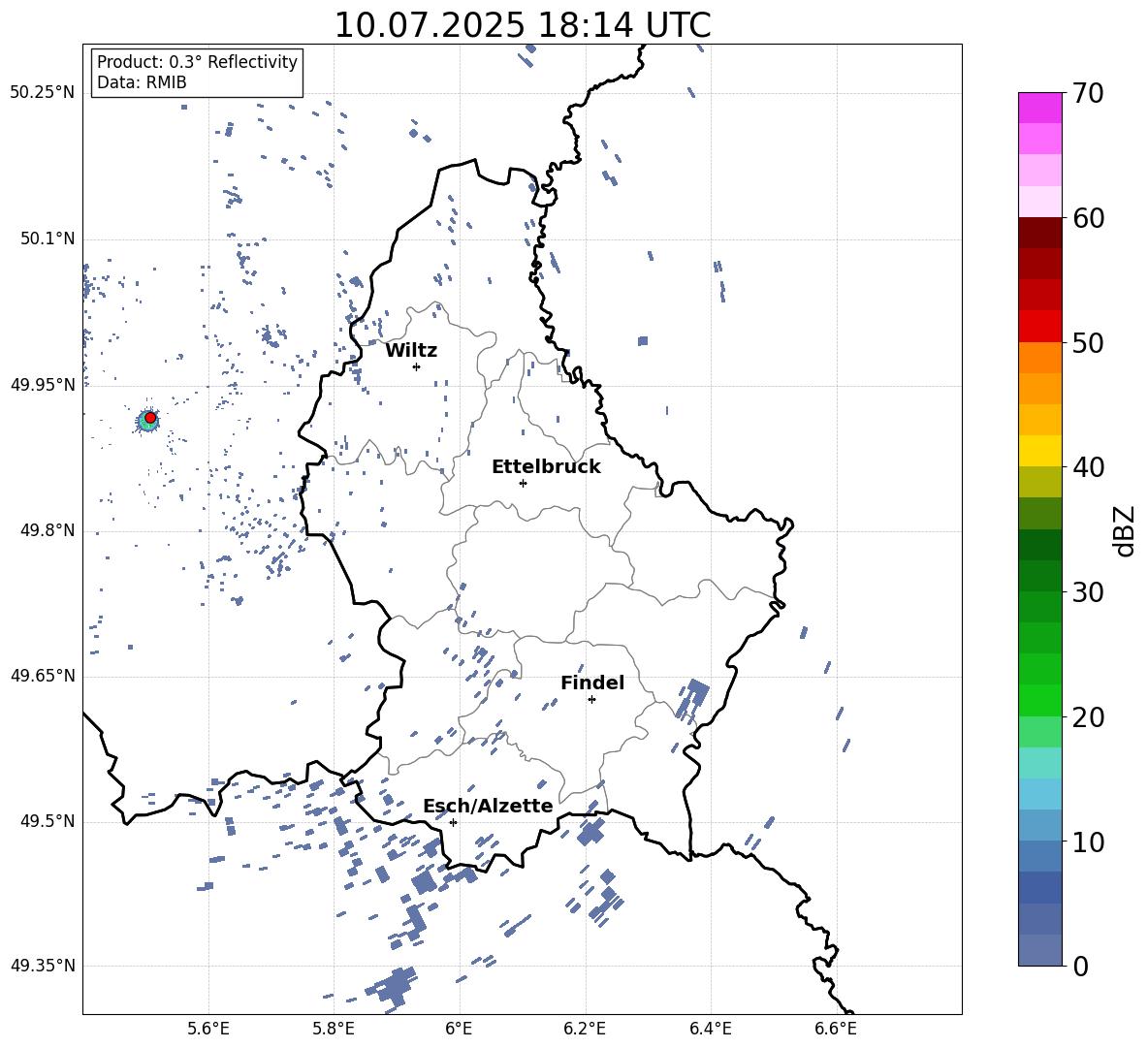Click the 49.65°N latitude label

[x=43, y=676]
